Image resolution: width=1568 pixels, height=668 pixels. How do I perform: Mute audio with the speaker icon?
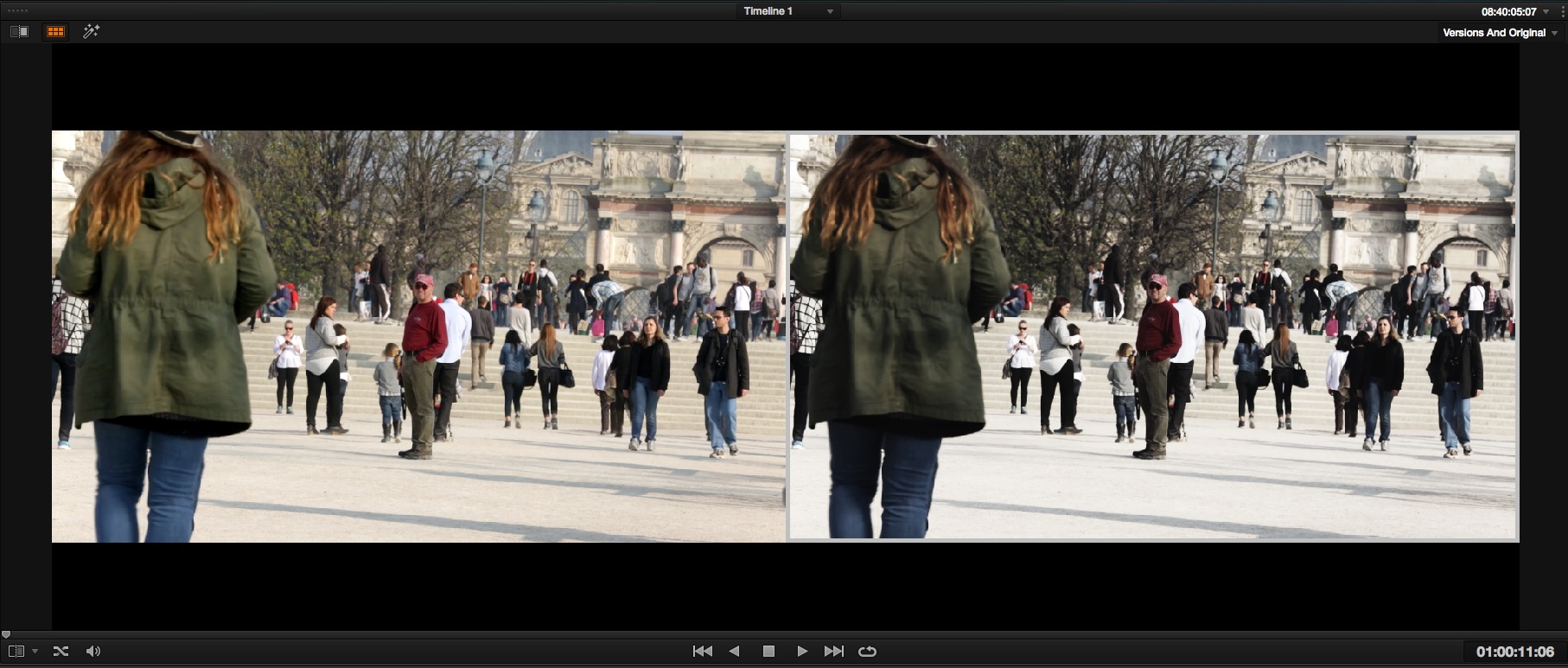coord(93,652)
